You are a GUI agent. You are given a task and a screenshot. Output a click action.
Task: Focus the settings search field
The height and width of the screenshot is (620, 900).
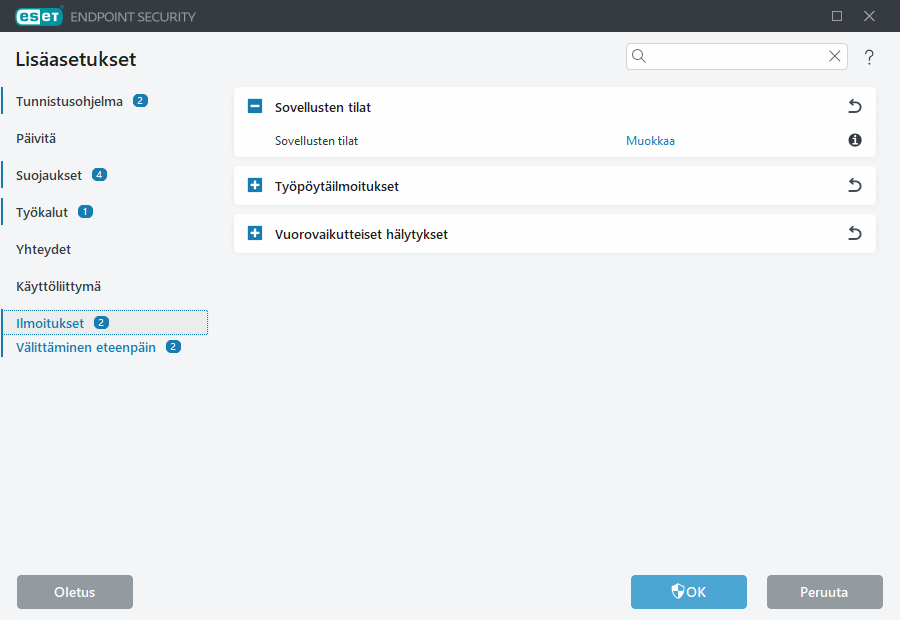coord(736,56)
